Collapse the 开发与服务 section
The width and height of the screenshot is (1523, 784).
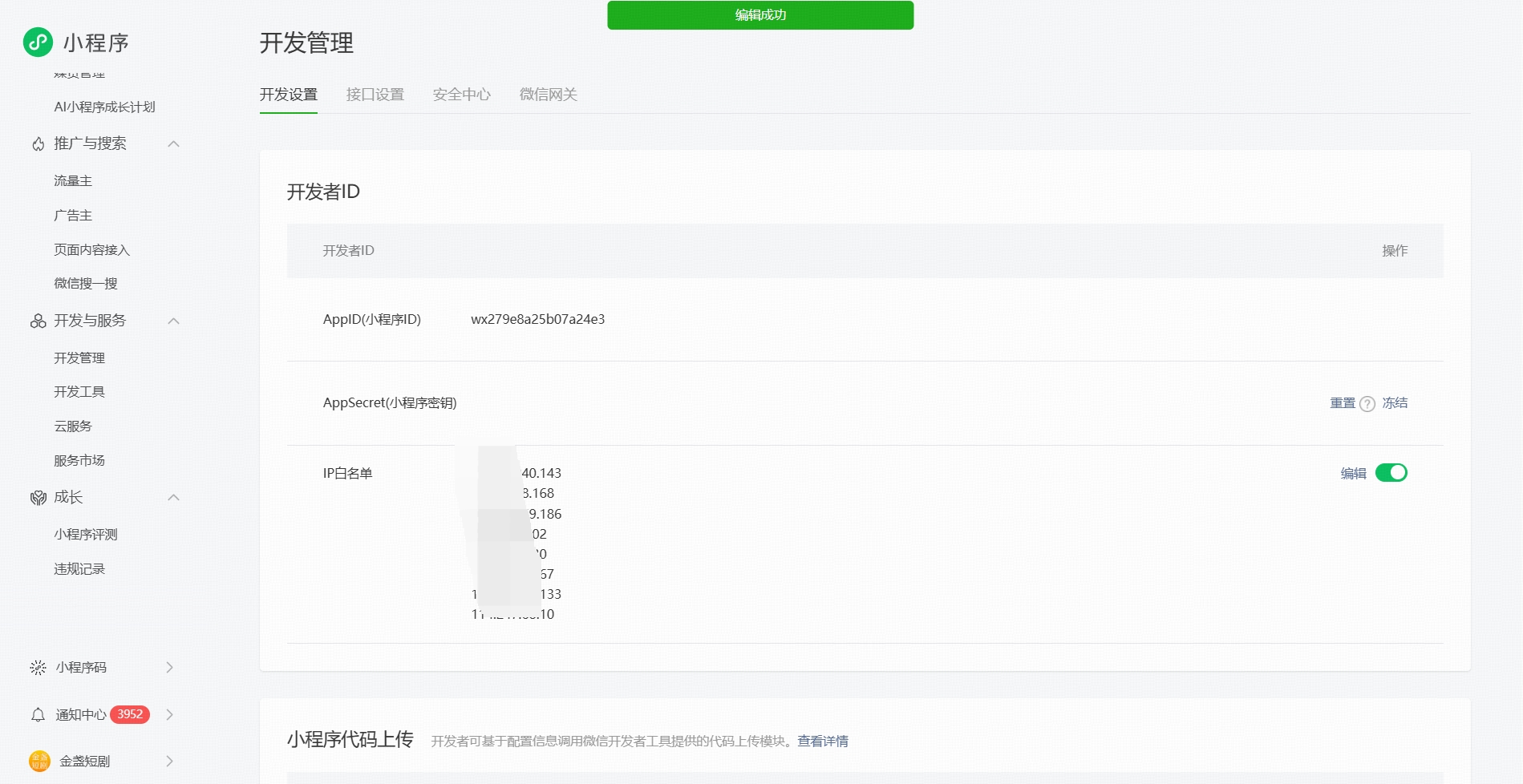(x=173, y=321)
